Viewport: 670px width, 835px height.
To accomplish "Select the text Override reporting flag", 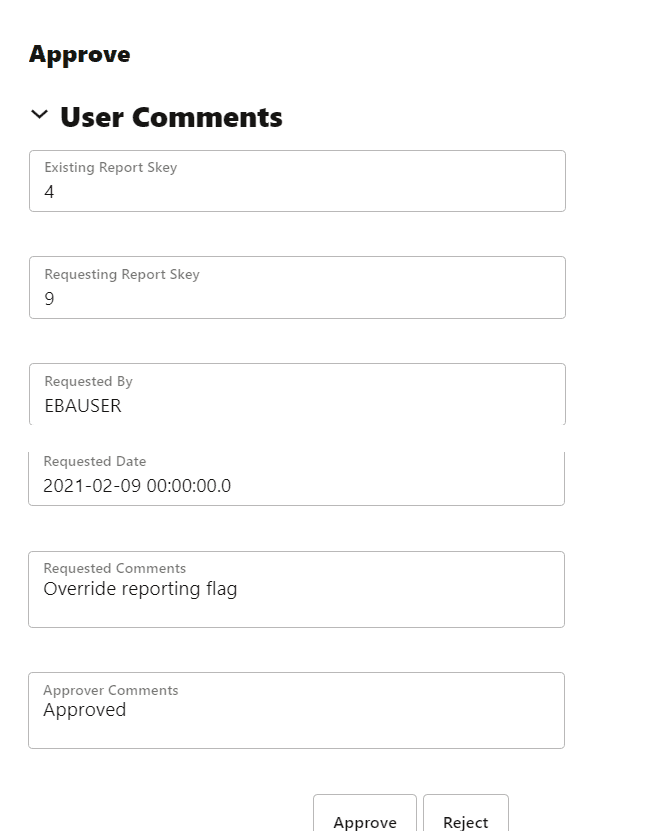I will pos(139,589).
